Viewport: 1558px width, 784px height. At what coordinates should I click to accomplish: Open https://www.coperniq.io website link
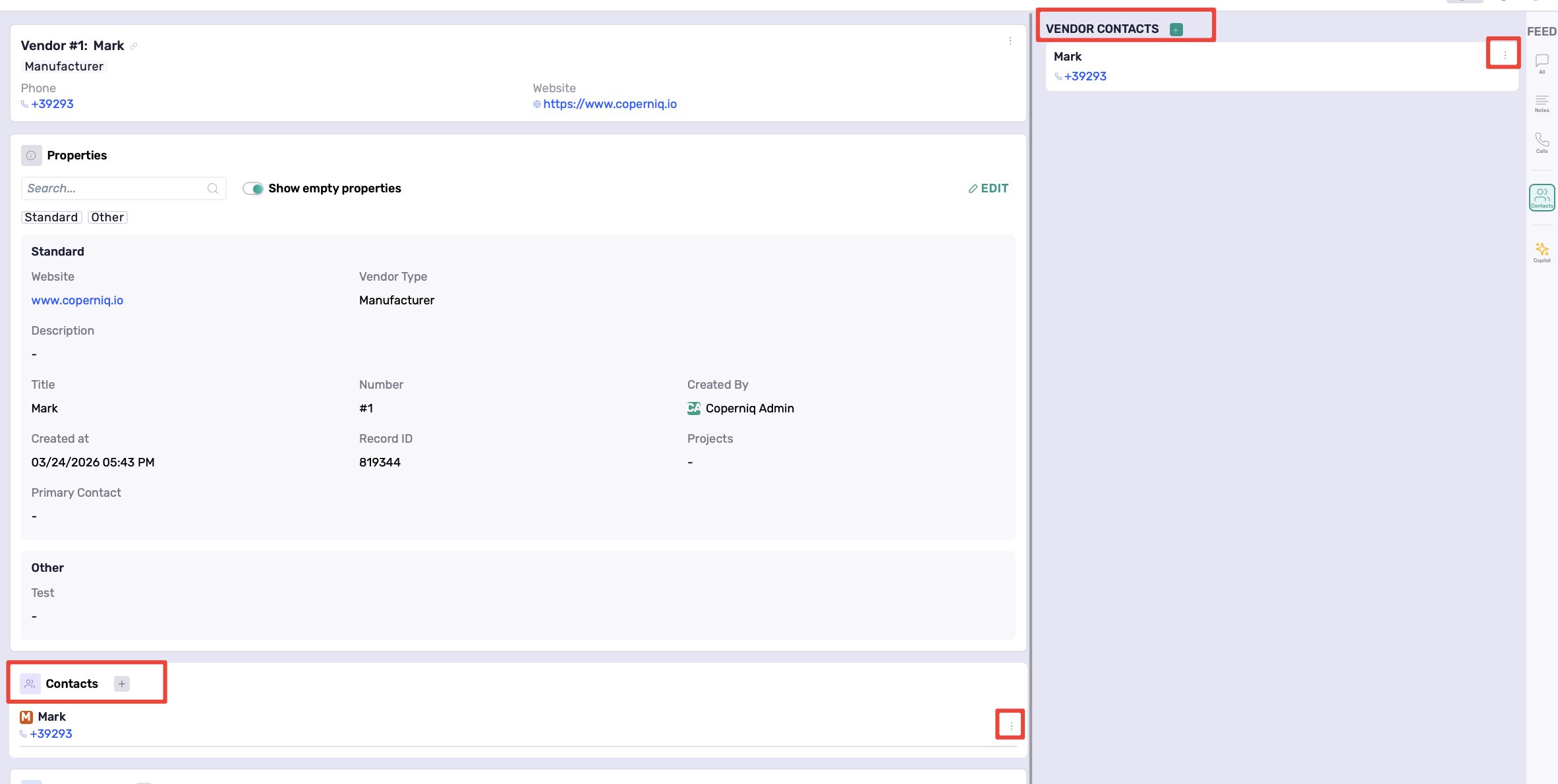tap(610, 104)
